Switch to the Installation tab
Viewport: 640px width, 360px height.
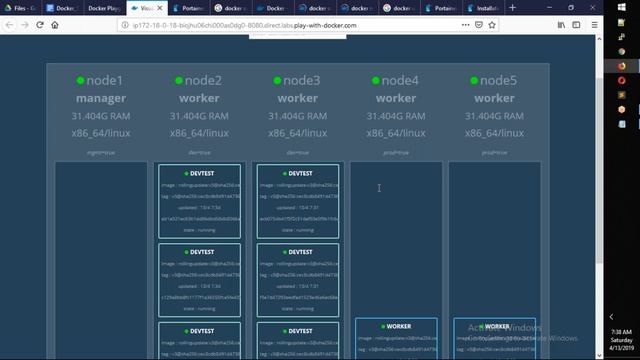483,8
